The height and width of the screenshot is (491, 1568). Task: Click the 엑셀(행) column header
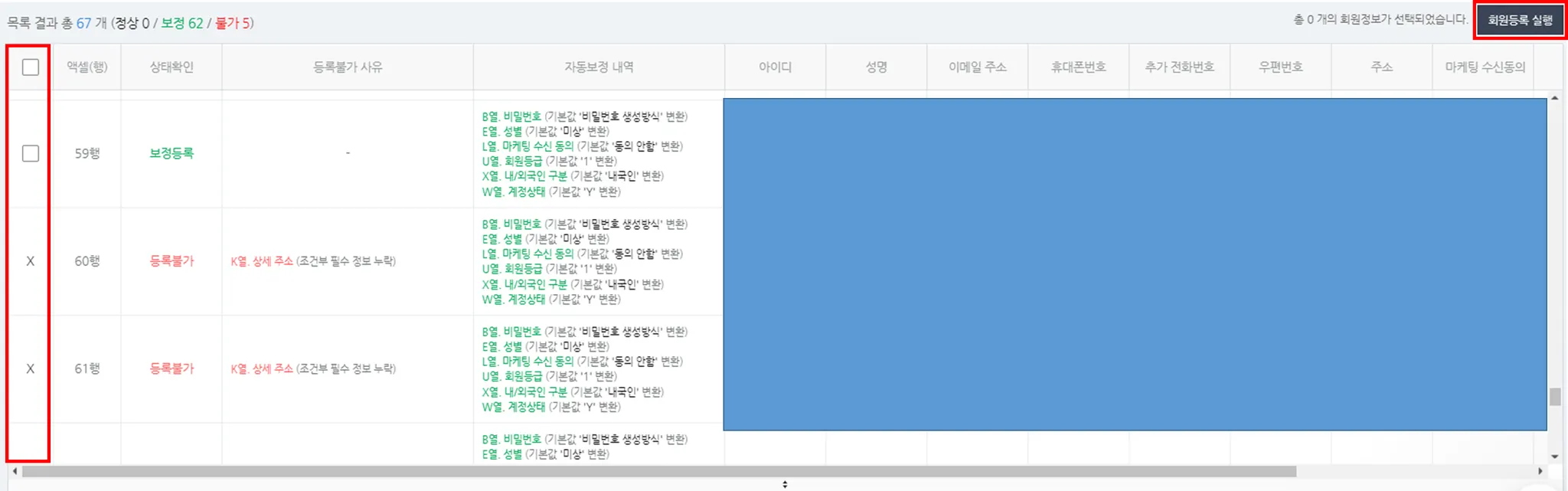pyautogui.click(x=87, y=67)
